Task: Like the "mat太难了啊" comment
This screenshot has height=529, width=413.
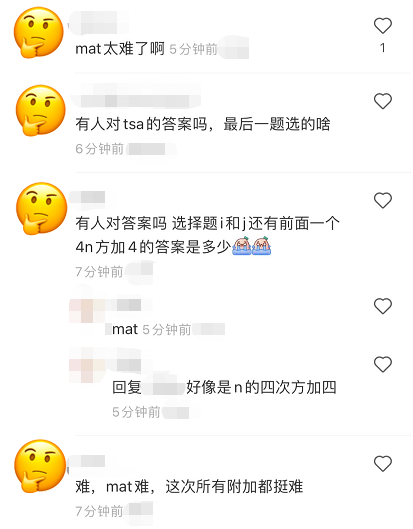Action: coord(383,26)
